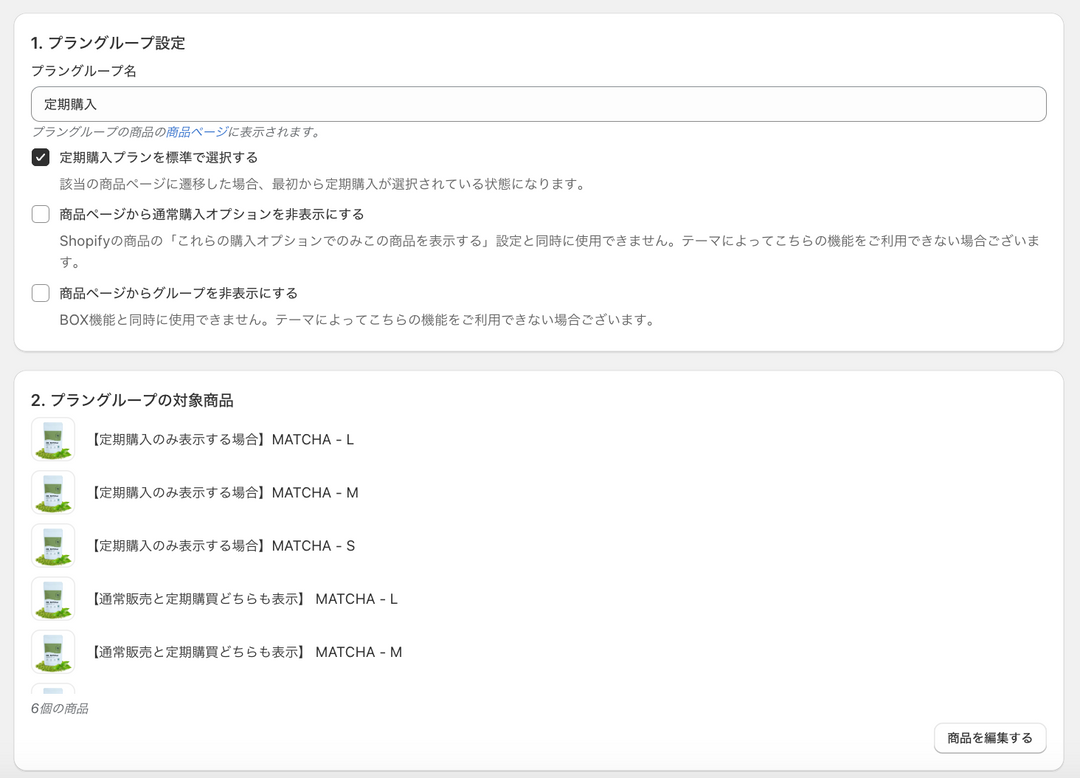Viewport: 1080px width, 778px height.
Task: Click thumbnail of 定期購入のみ表示 MATCHA - M
Action: tap(53, 492)
